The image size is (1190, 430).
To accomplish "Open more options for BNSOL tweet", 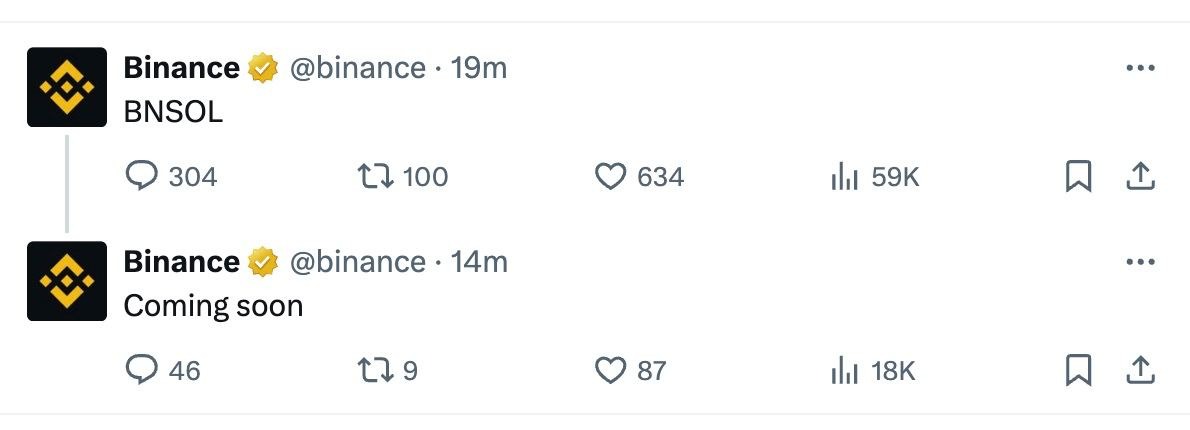I will [1141, 68].
